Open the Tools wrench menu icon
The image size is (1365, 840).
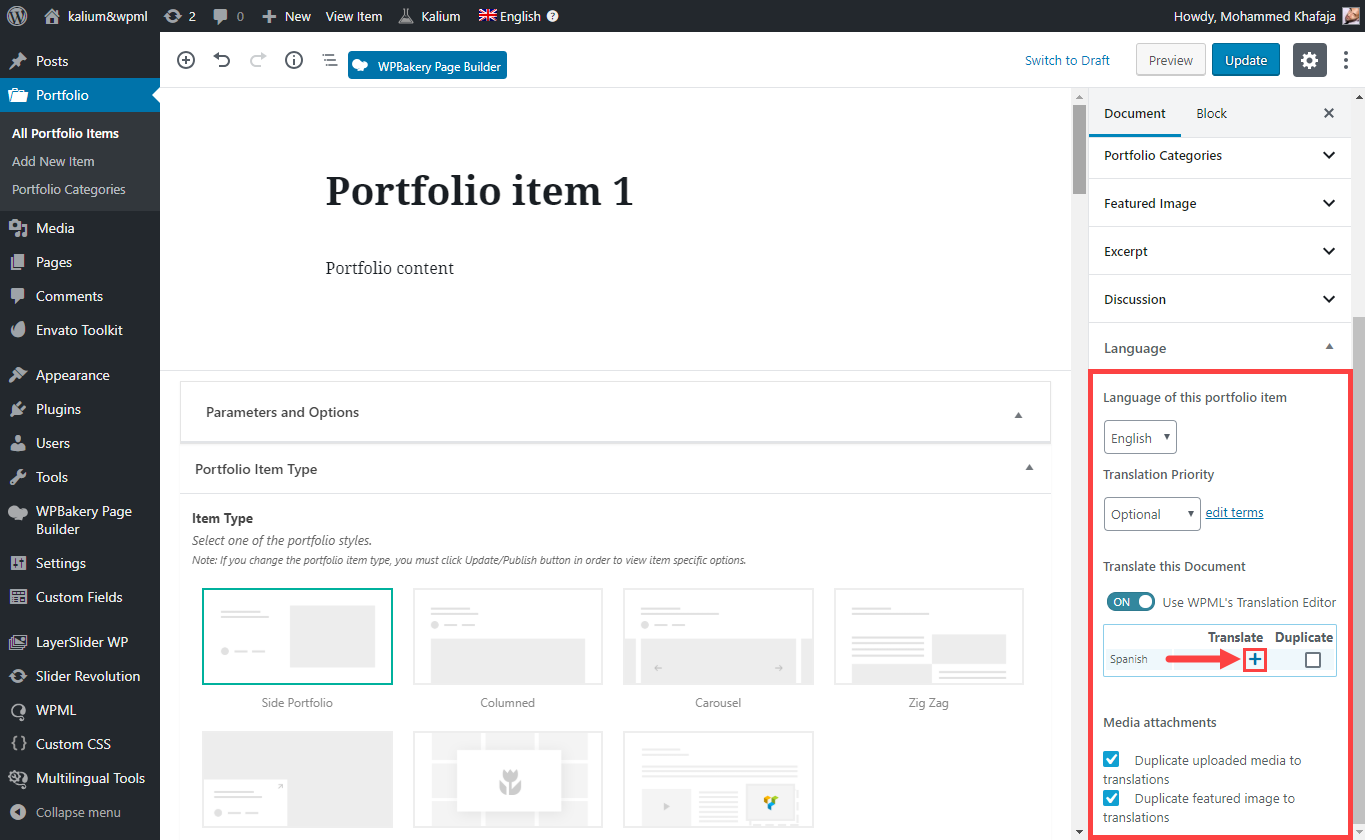[x=18, y=477]
